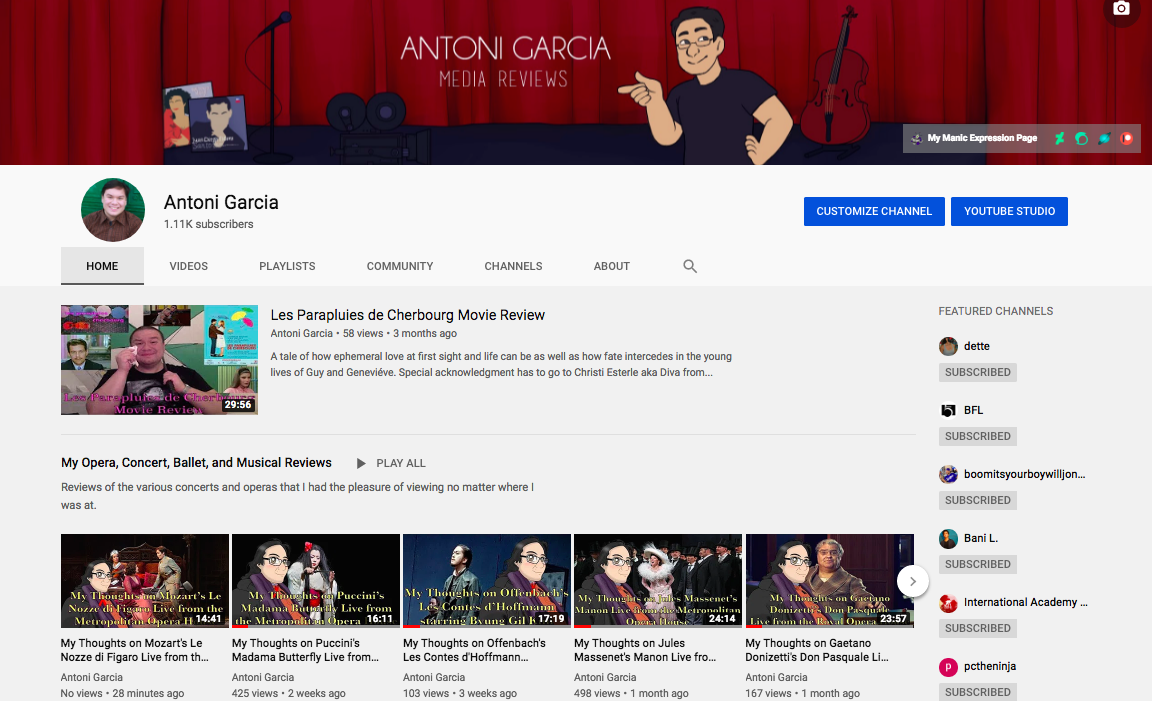This screenshot has height=701, width=1152.
Task: Click the BFL channel logo icon
Action: point(948,410)
